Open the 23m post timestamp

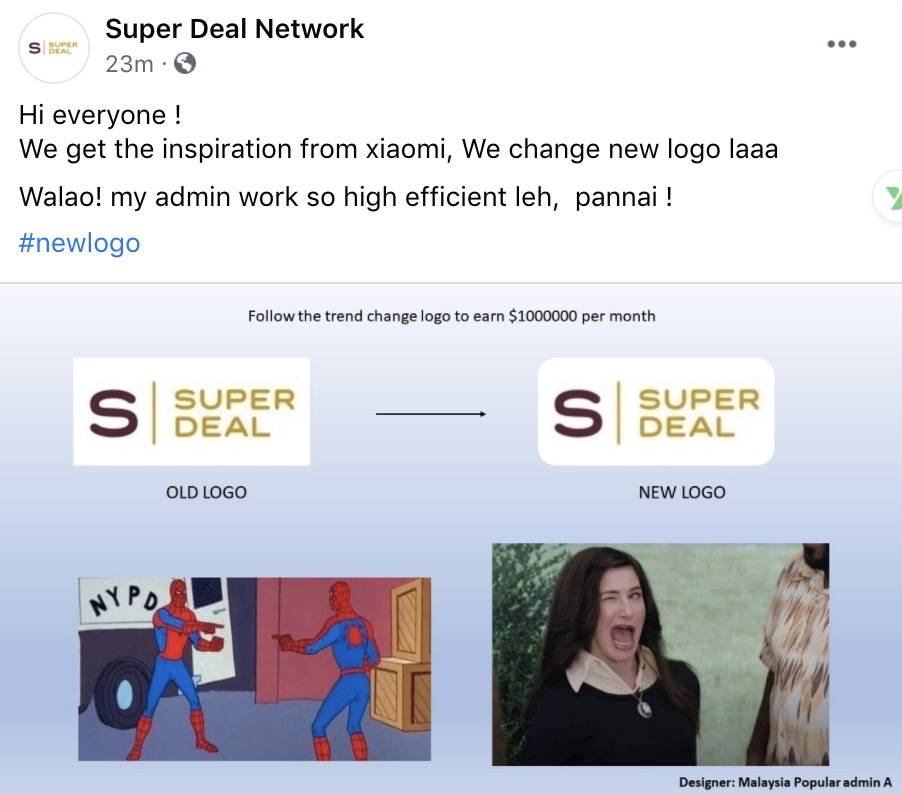point(129,64)
